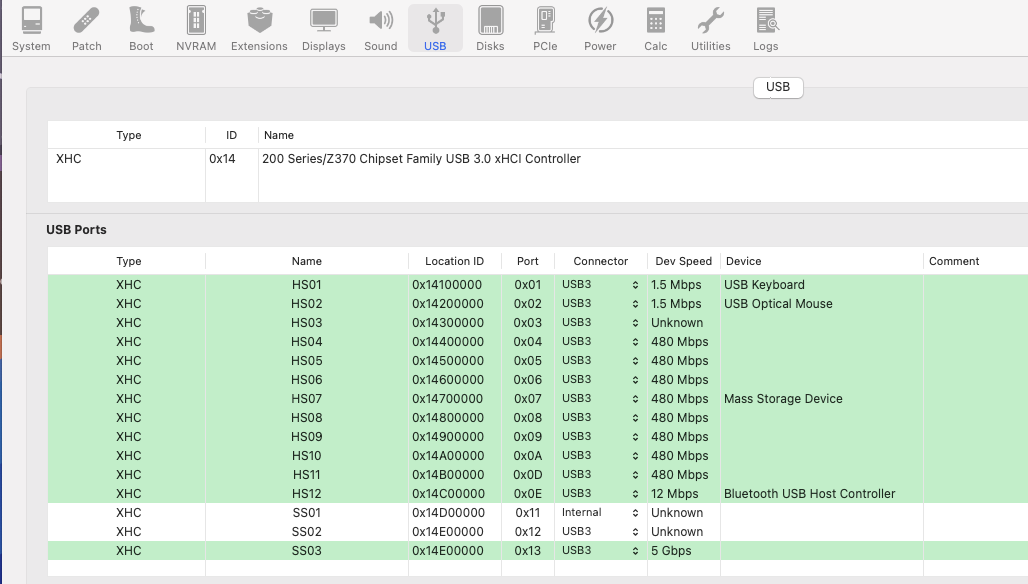The width and height of the screenshot is (1028, 584).
Task: Click the USB tab button
Action: point(778,87)
